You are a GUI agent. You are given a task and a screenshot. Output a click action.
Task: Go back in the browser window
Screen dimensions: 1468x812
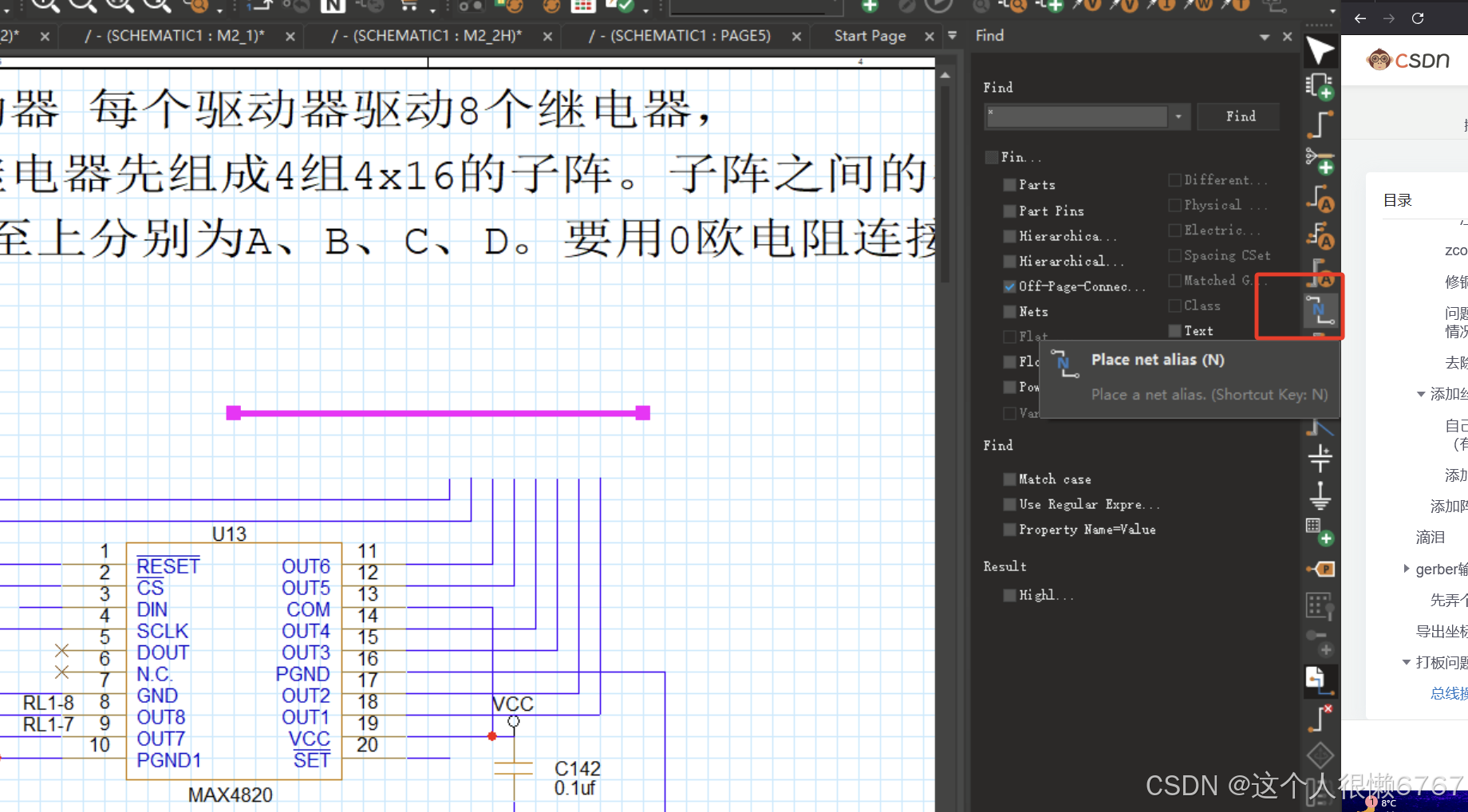(x=1360, y=18)
